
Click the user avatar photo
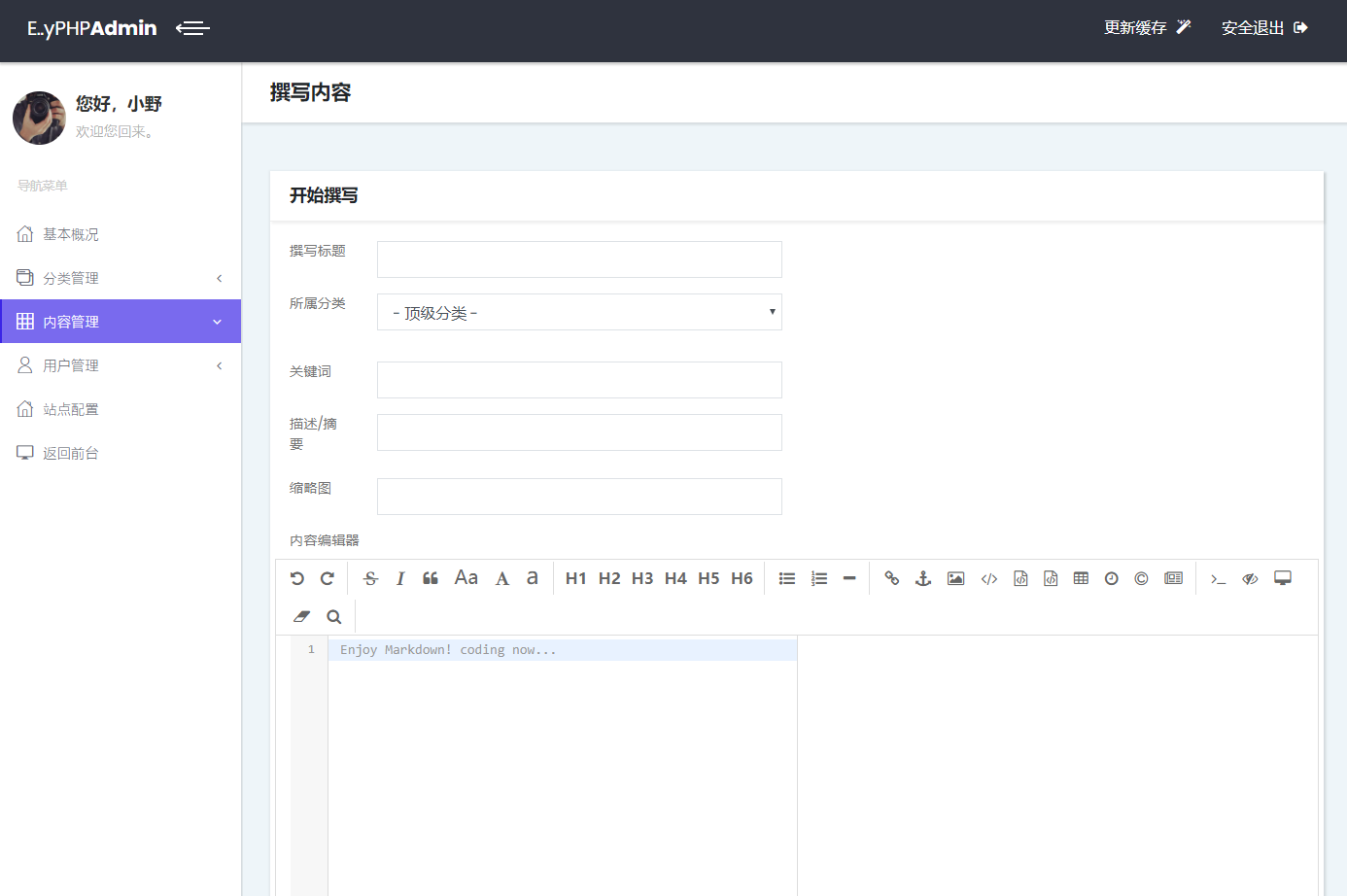click(39, 118)
